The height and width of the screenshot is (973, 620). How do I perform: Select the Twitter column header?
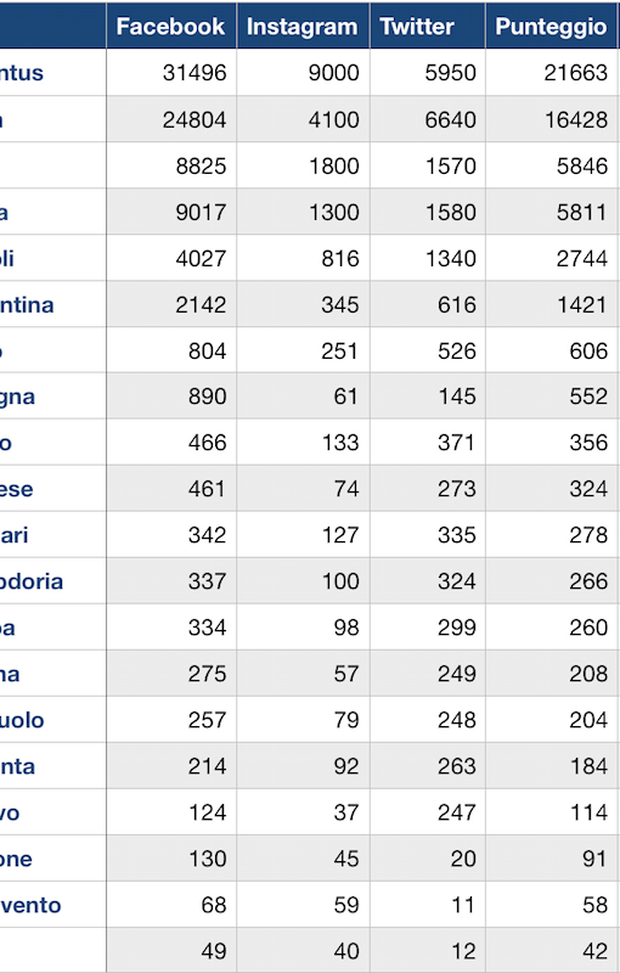pyautogui.click(x=417, y=27)
